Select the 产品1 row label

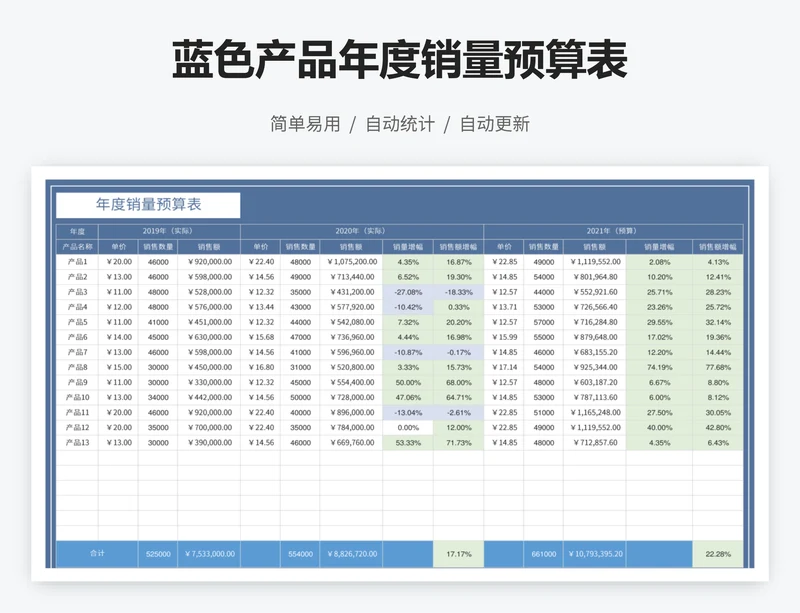77,262
